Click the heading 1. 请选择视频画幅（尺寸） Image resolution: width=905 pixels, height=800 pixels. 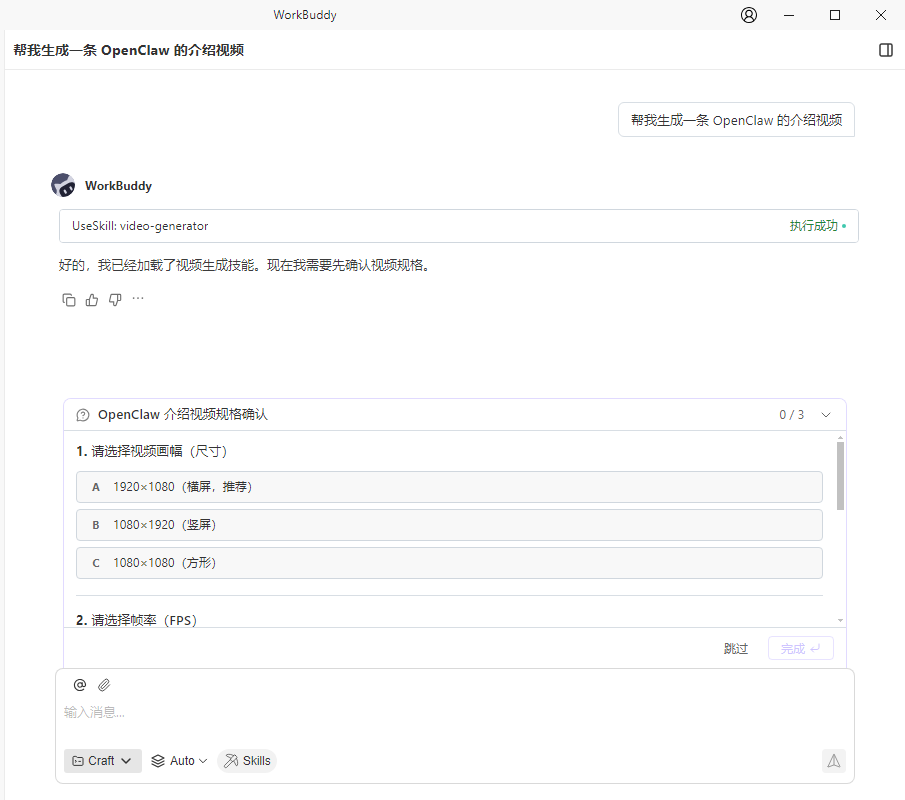coord(152,451)
